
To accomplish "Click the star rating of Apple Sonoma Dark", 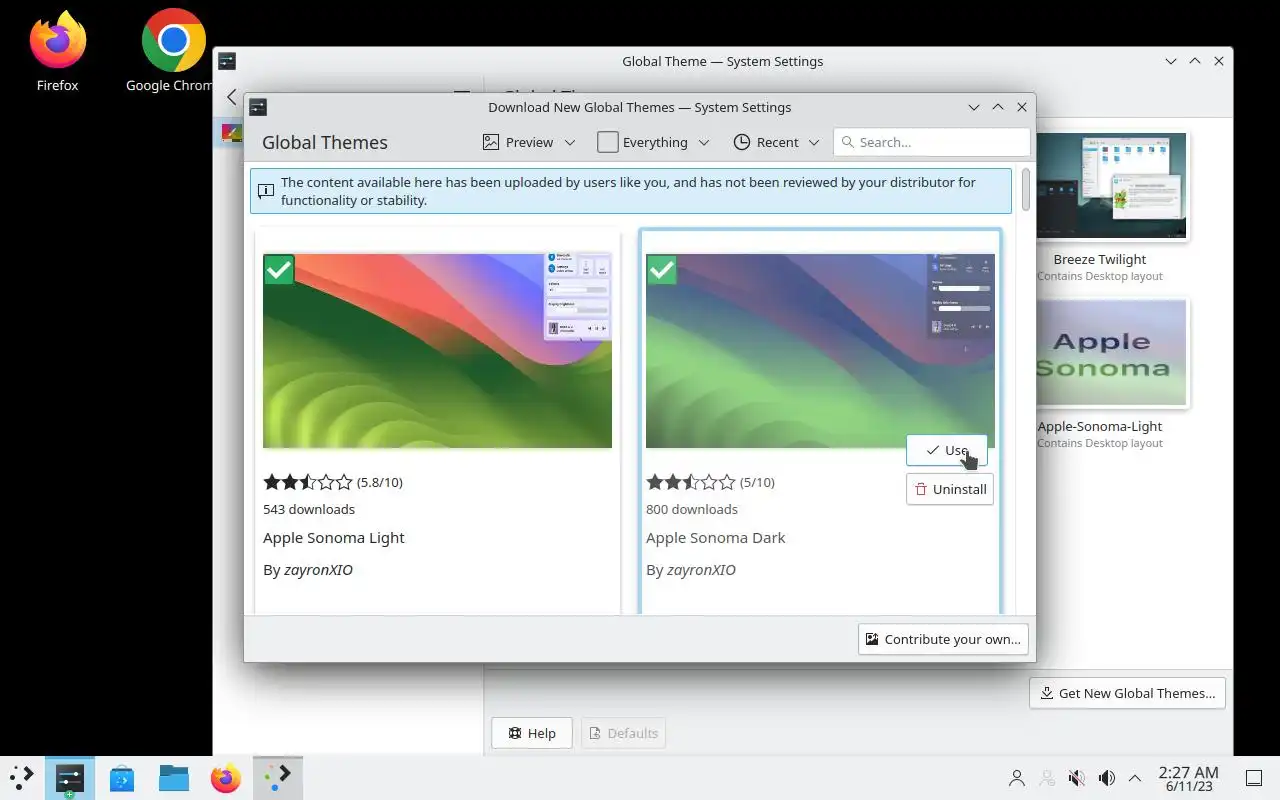I will point(691,482).
